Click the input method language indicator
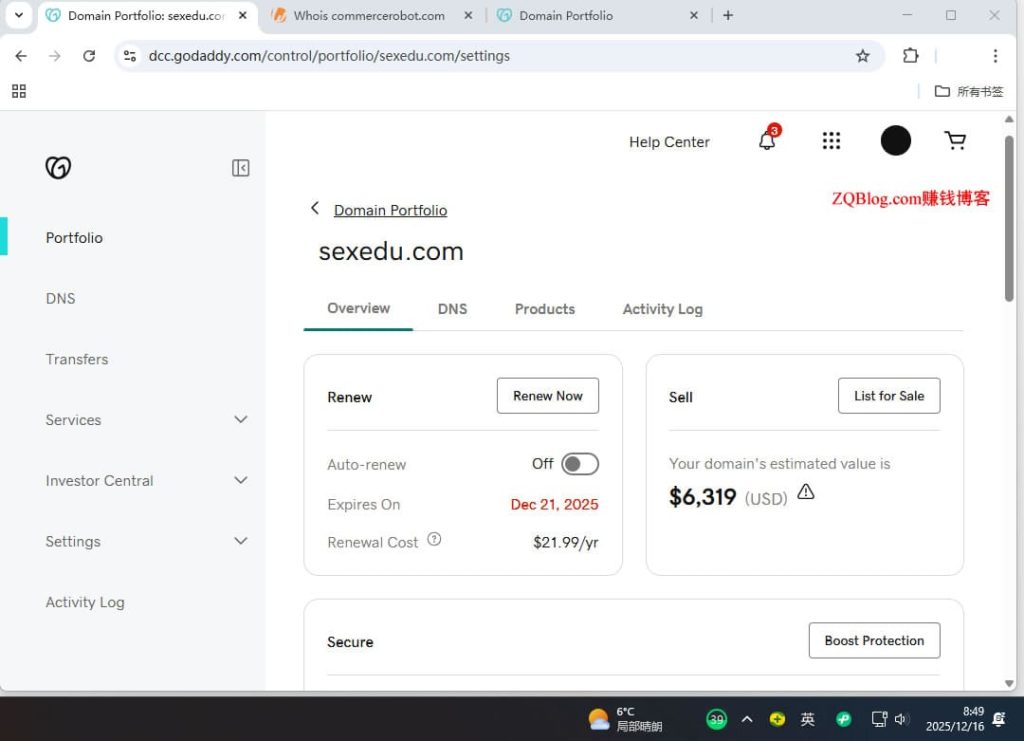This screenshot has width=1024, height=741. tap(807, 719)
